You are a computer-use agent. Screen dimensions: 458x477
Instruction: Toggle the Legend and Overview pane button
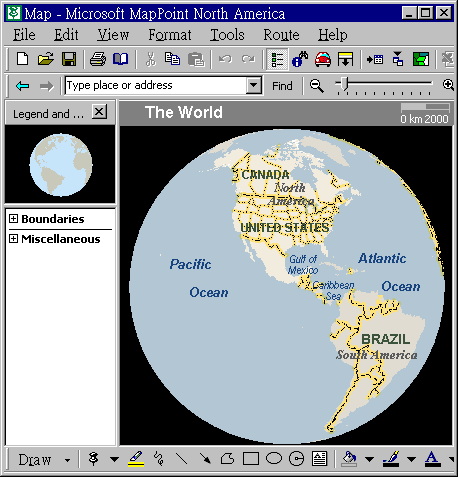point(277,59)
